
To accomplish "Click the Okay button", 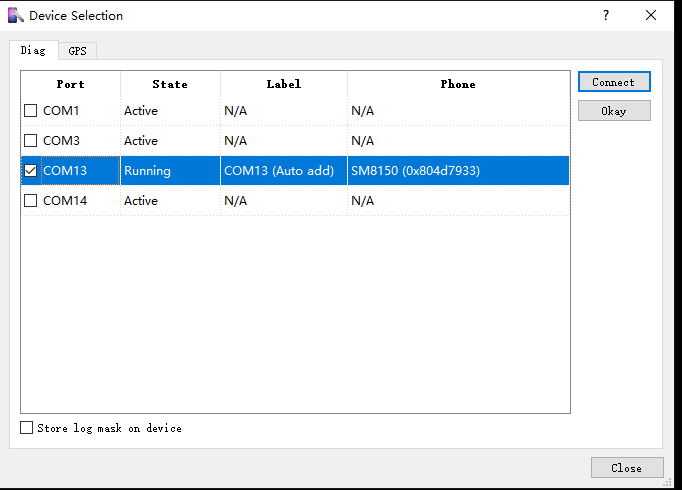I will [614, 111].
